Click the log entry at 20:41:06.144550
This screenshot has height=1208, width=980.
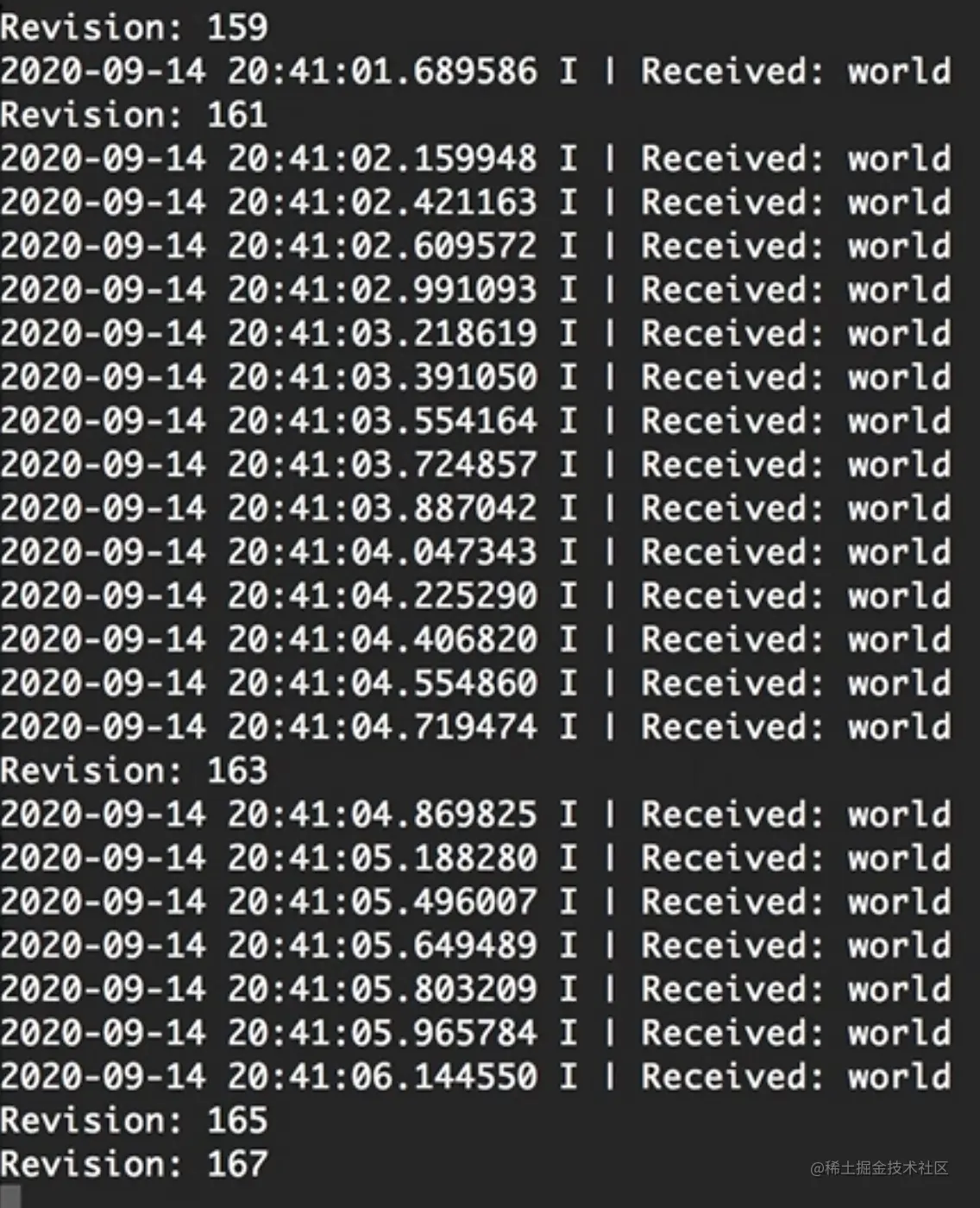point(475,1077)
